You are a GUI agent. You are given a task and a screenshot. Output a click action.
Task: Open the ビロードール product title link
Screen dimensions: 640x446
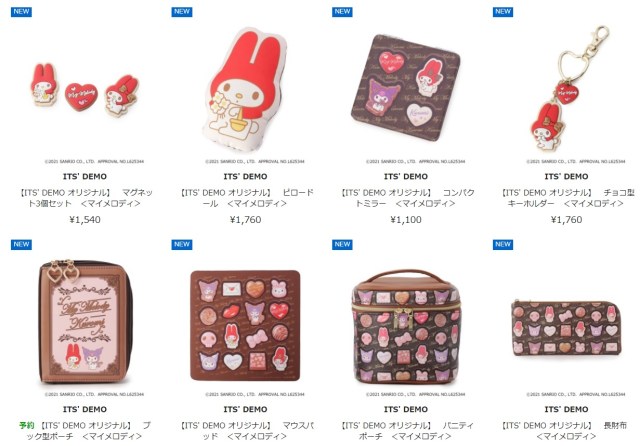245,197
